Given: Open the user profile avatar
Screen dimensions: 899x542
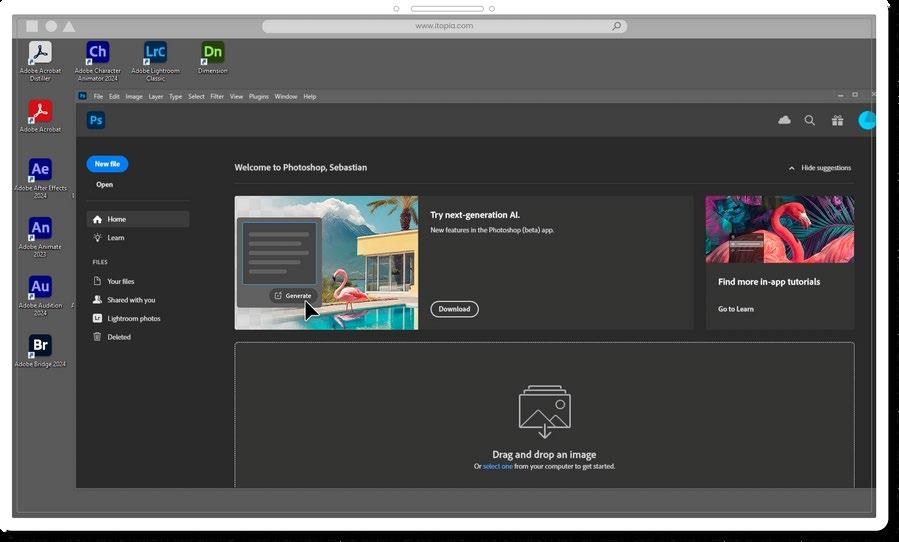Looking at the screenshot, I should click(866, 120).
